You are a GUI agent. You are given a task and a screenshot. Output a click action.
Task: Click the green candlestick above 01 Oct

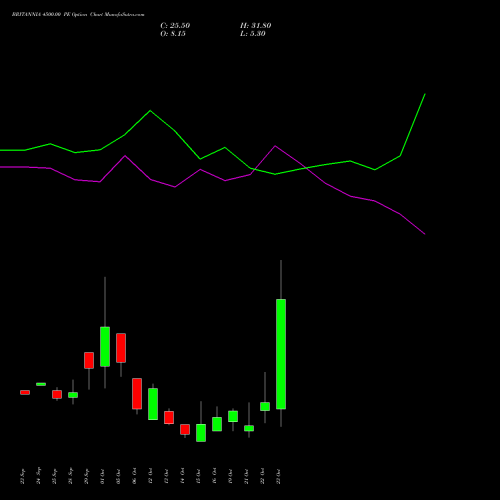[105, 347]
